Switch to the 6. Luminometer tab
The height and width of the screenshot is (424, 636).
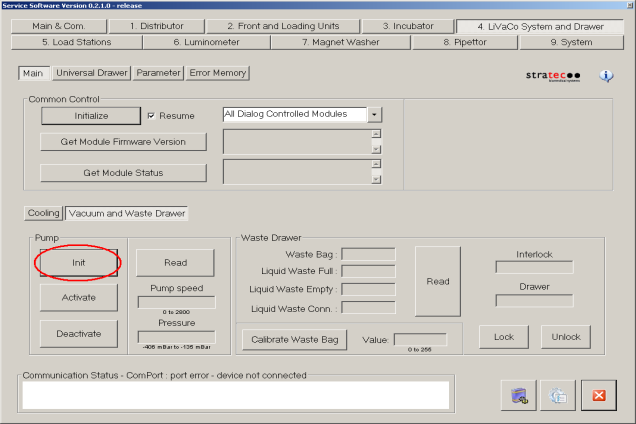tap(207, 42)
